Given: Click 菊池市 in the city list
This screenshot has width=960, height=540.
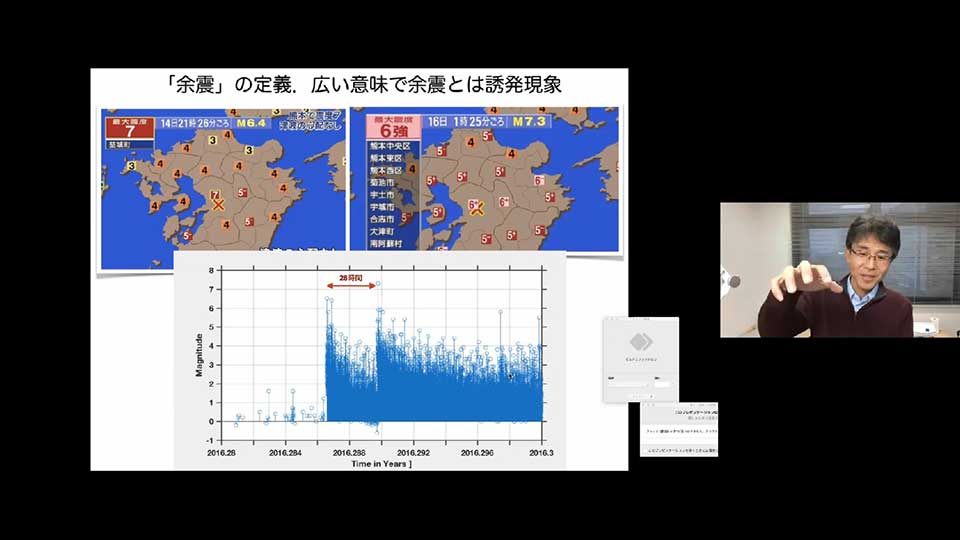Looking at the screenshot, I should click(382, 183).
